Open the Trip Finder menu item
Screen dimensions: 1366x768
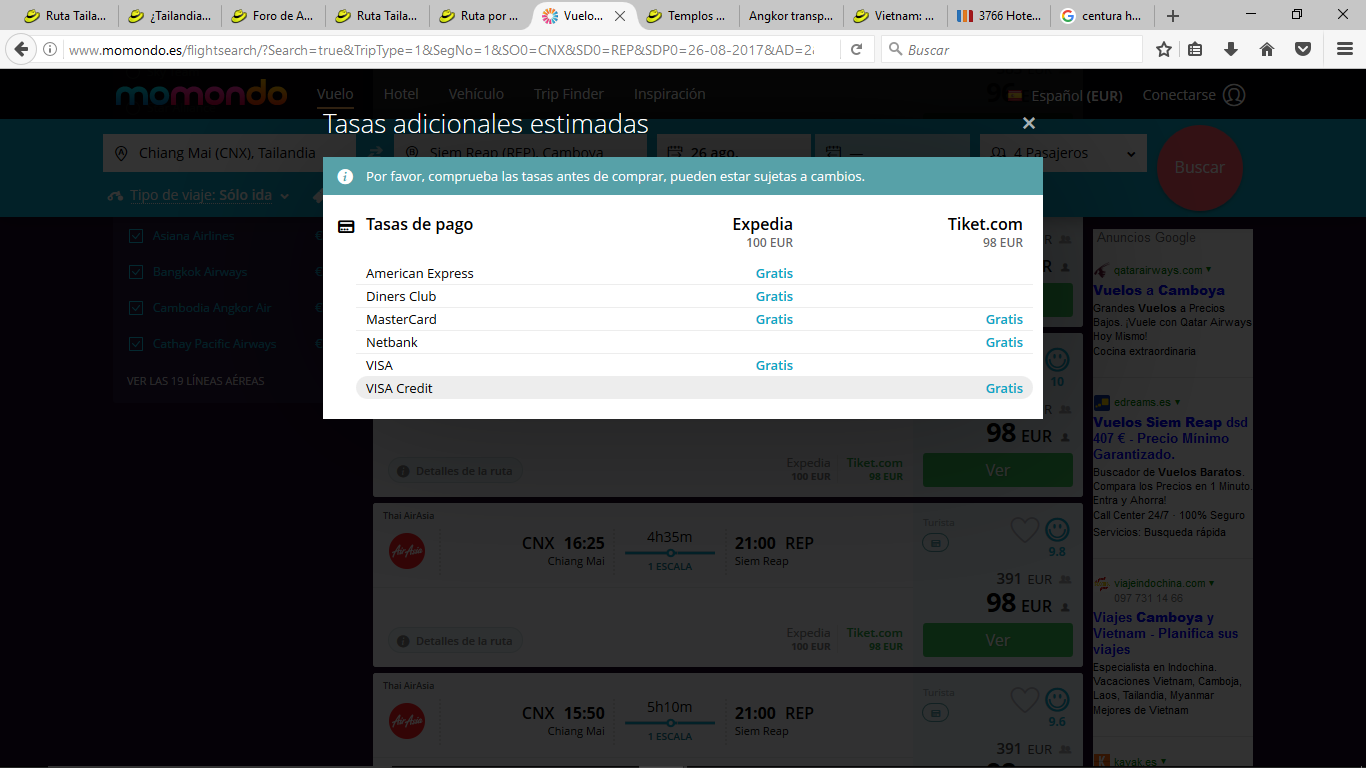tap(568, 94)
